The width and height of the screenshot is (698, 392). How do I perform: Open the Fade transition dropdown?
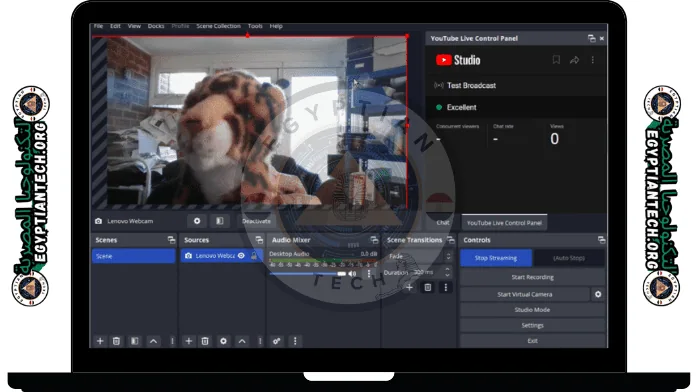[x=419, y=256]
